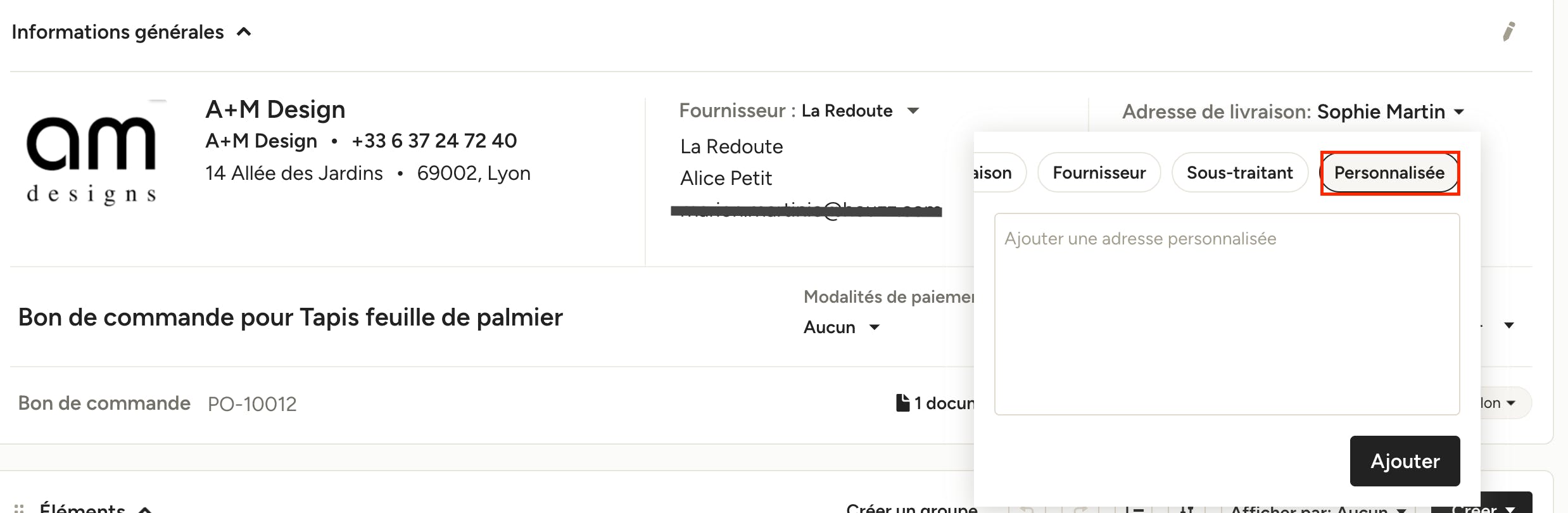Focus the custom address text field
This screenshot has width=1568, height=513.
click(x=1227, y=314)
